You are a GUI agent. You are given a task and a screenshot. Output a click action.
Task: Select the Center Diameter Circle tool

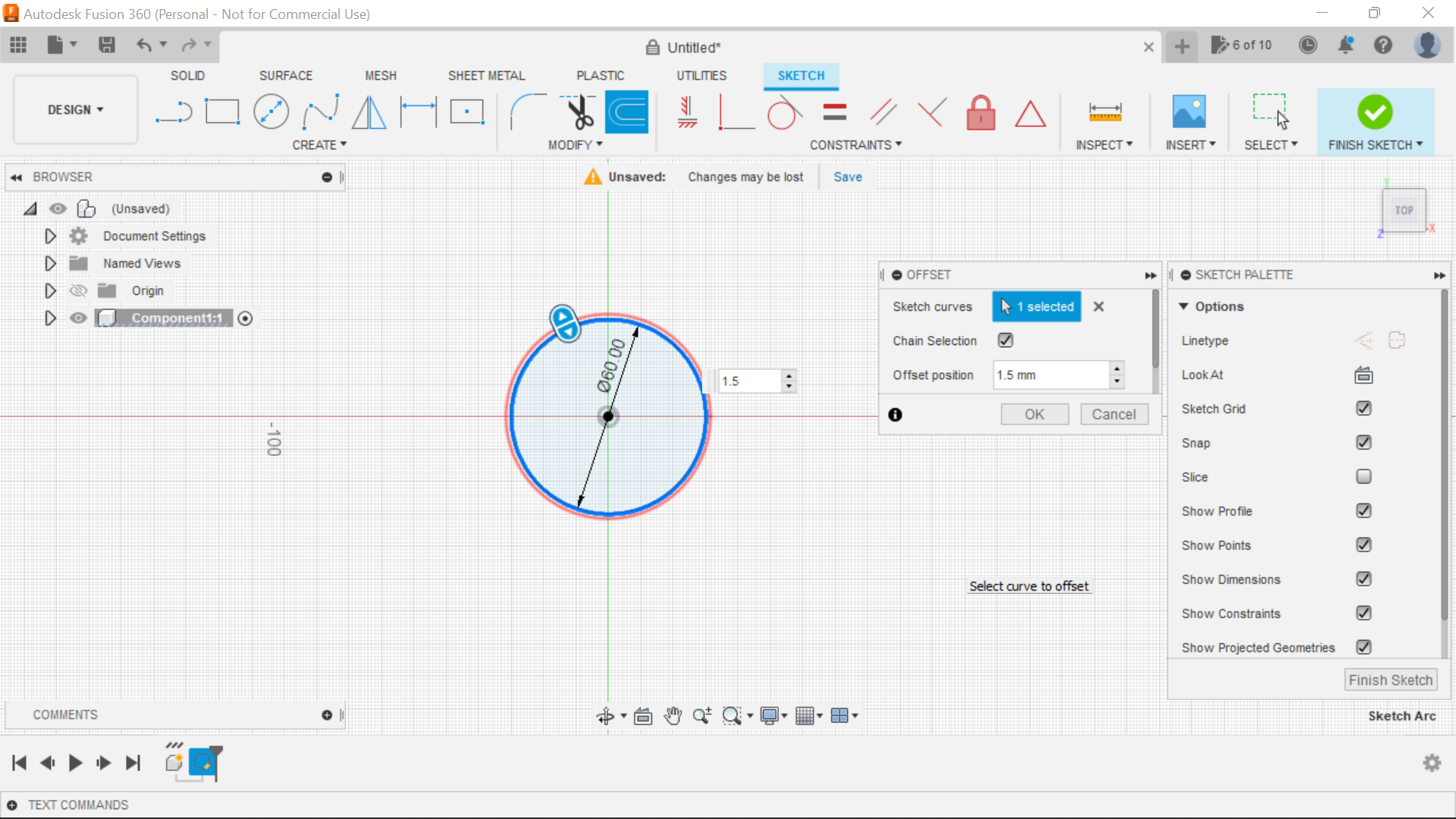[271, 111]
